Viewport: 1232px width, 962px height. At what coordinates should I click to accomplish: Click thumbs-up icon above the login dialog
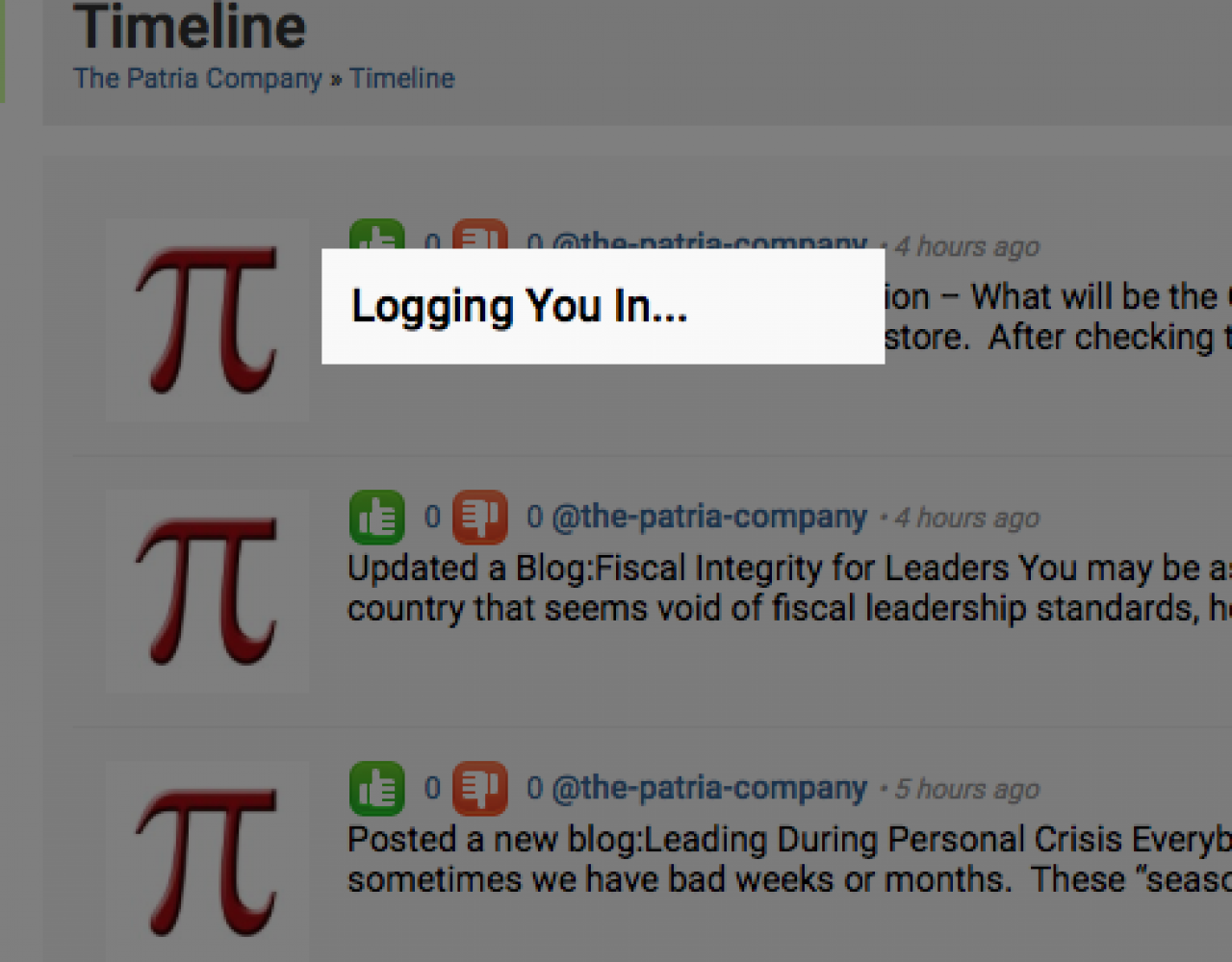coord(376,236)
